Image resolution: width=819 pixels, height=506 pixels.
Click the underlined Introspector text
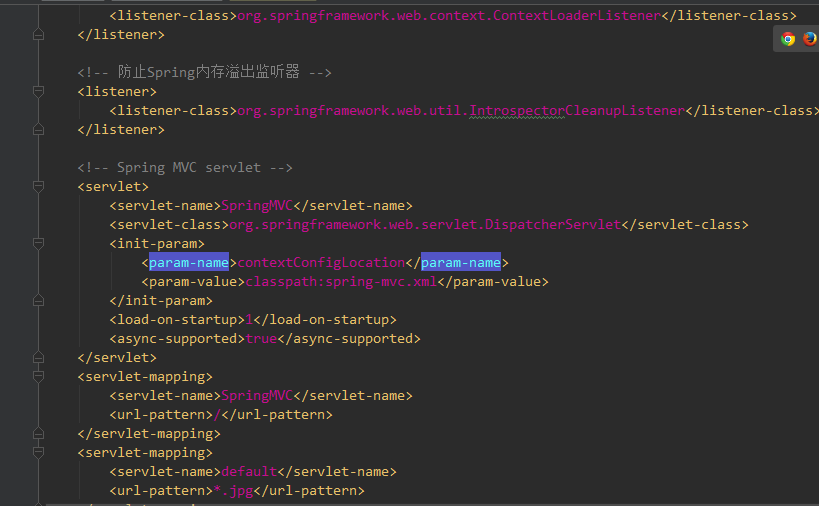tap(517, 111)
